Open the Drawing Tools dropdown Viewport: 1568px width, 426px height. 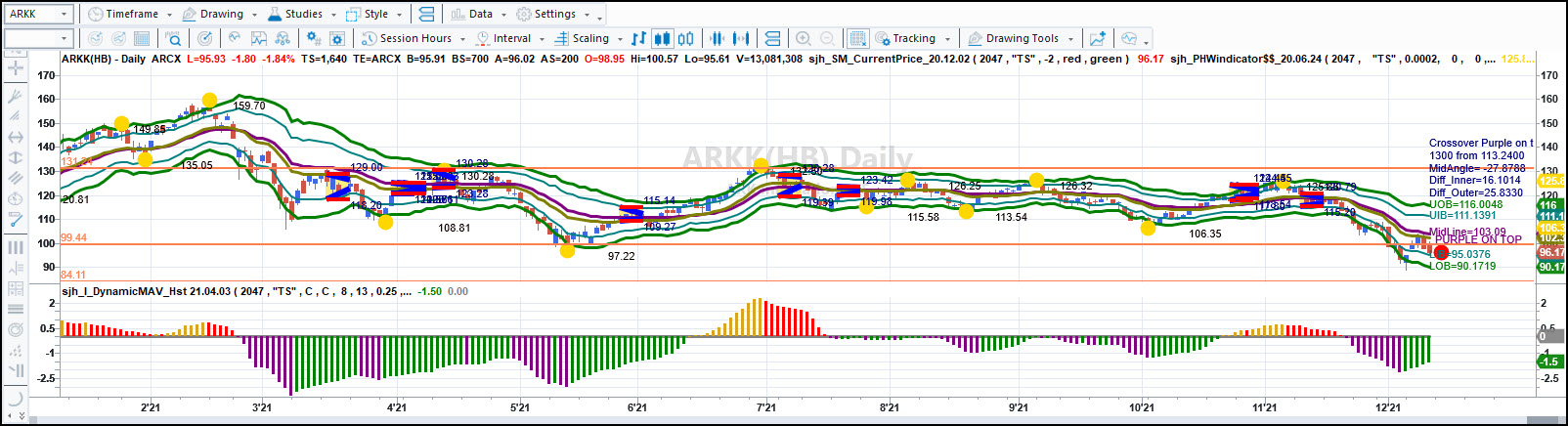1021,38
